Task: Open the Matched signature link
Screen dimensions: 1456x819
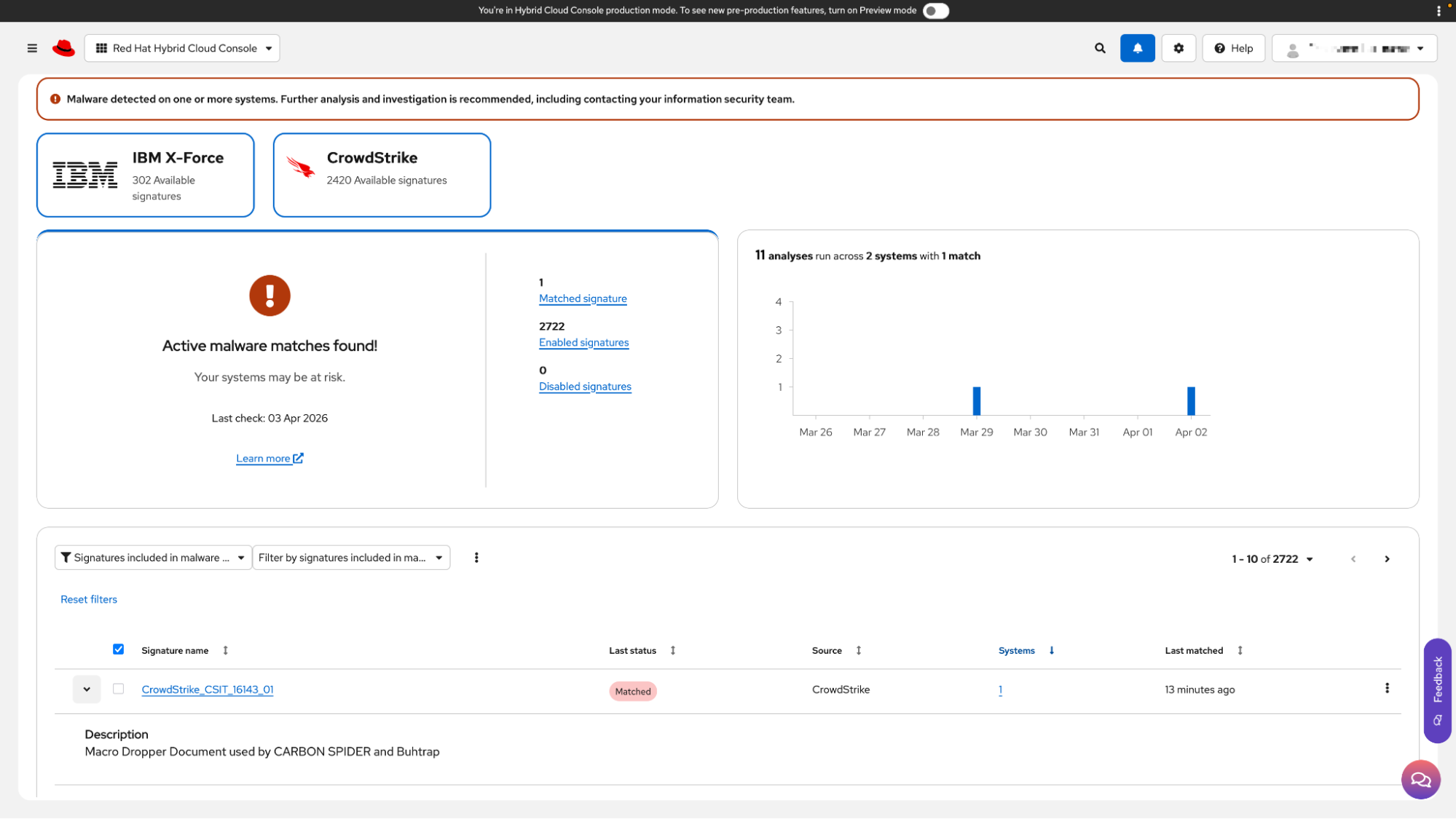Action: pos(583,298)
